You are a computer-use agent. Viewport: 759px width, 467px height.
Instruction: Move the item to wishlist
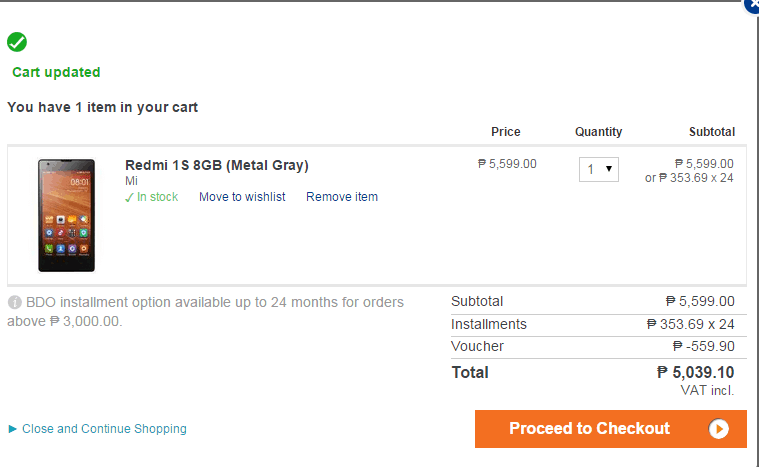click(242, 197)
